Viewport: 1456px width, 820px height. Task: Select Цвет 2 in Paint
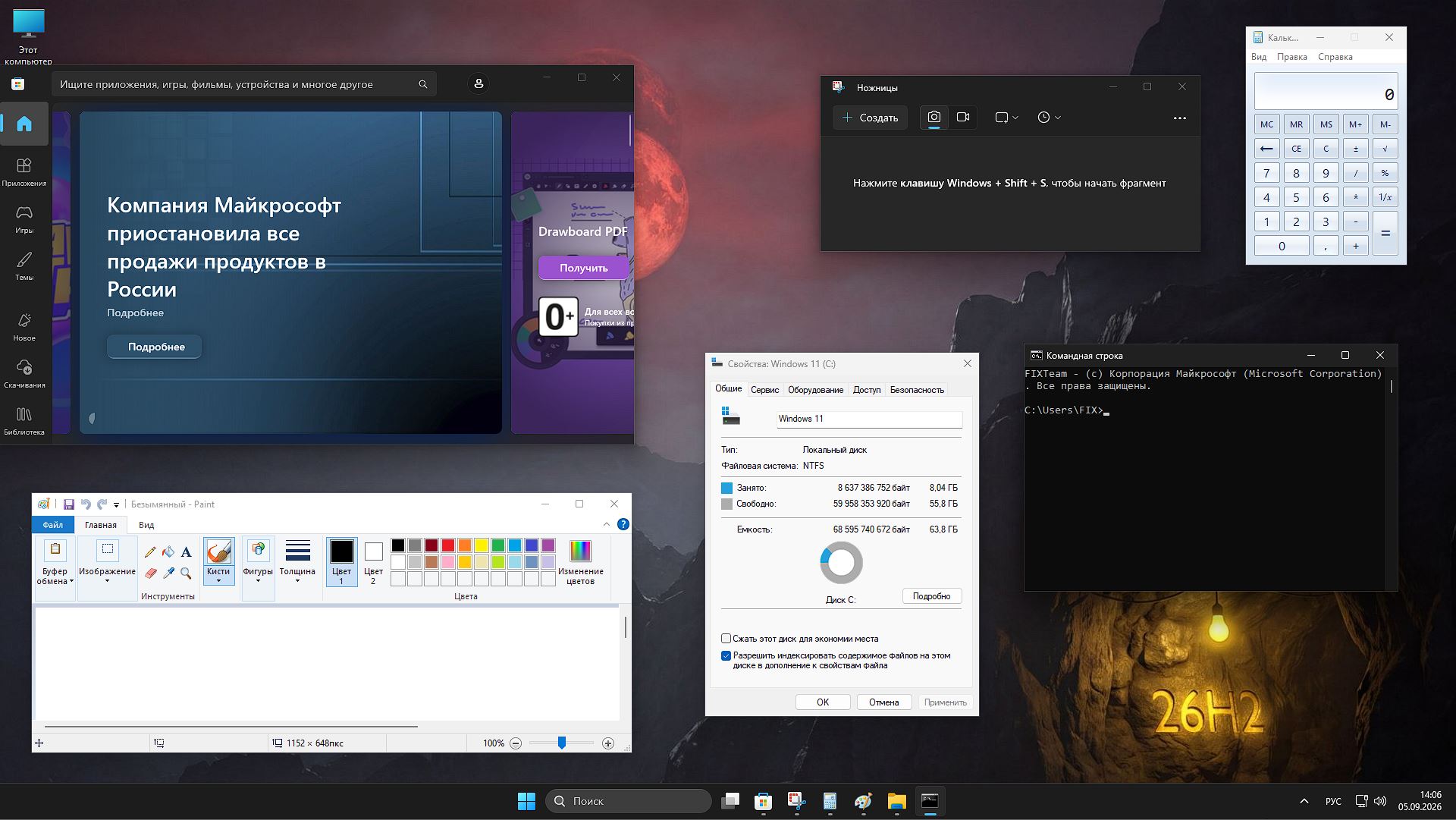point(373,561)
